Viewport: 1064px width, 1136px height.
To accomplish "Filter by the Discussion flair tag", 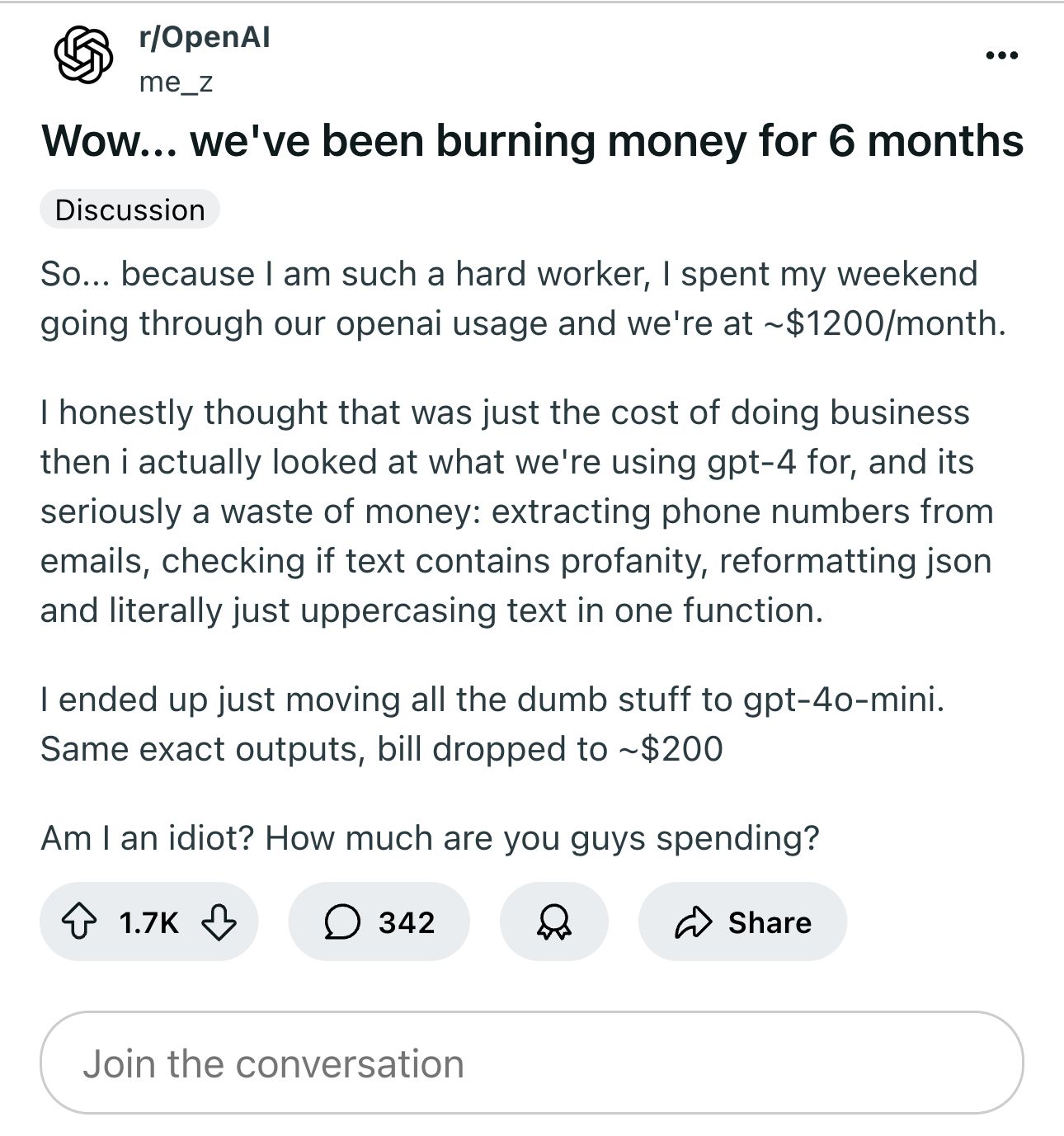I will [x=129, y=210].
